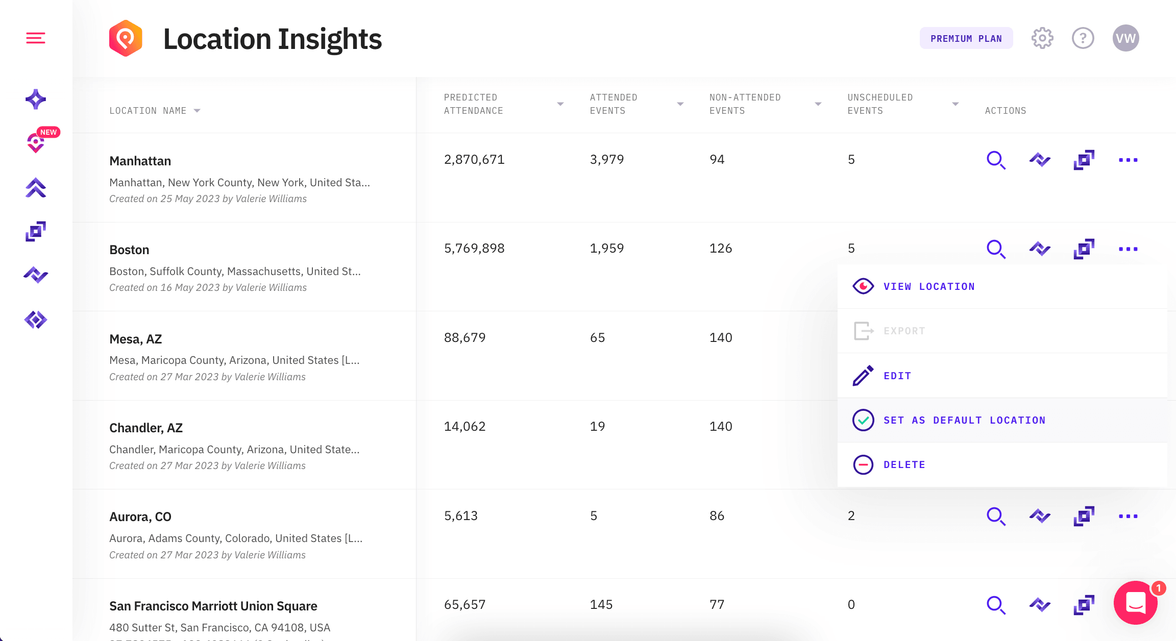Open settings gear icon in header
Viewport: 1176px width, 641px height.
(1042, 38)
